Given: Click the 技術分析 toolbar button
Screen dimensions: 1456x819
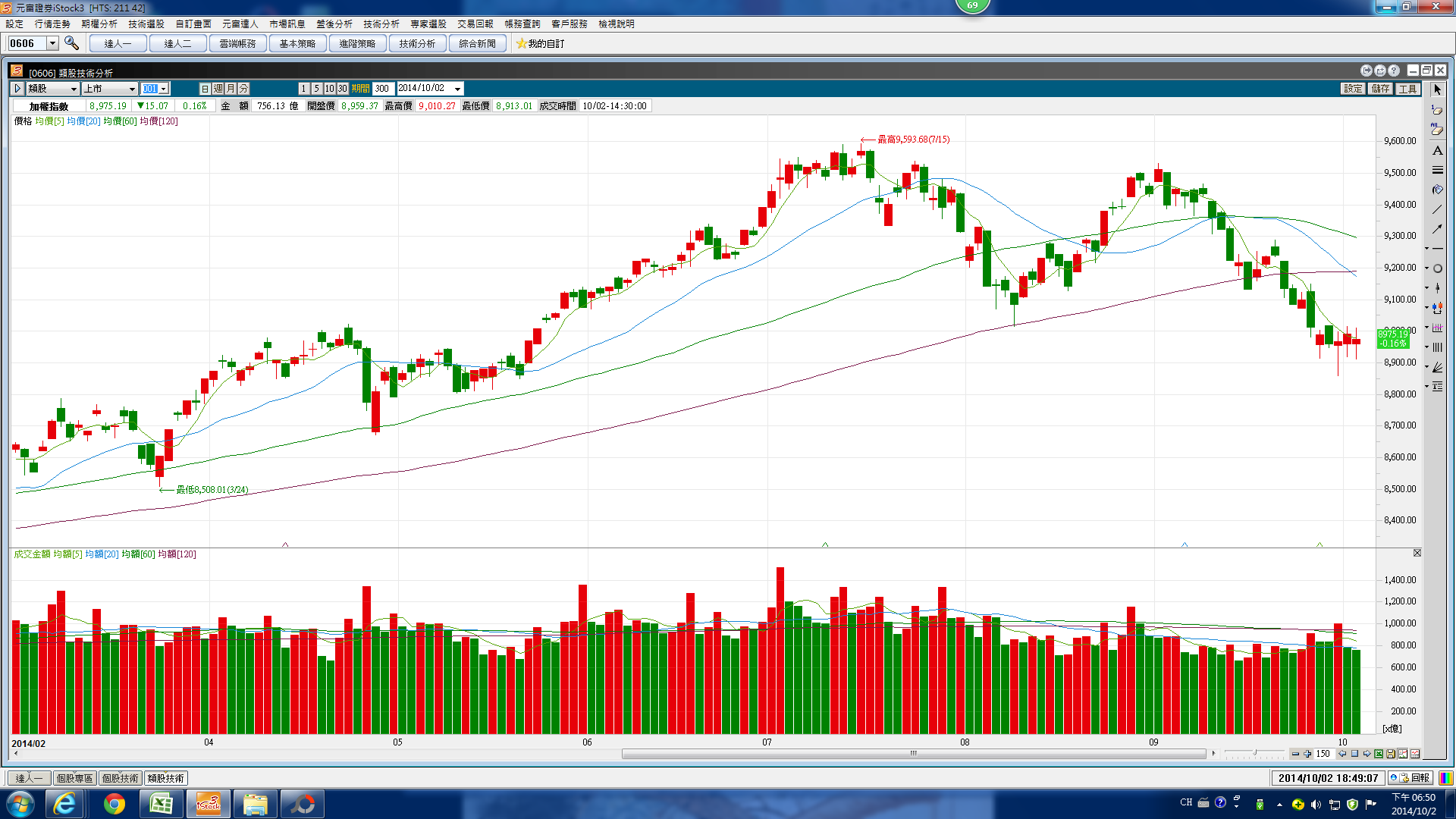Looking at the screenshot, I should click(417, 43).
